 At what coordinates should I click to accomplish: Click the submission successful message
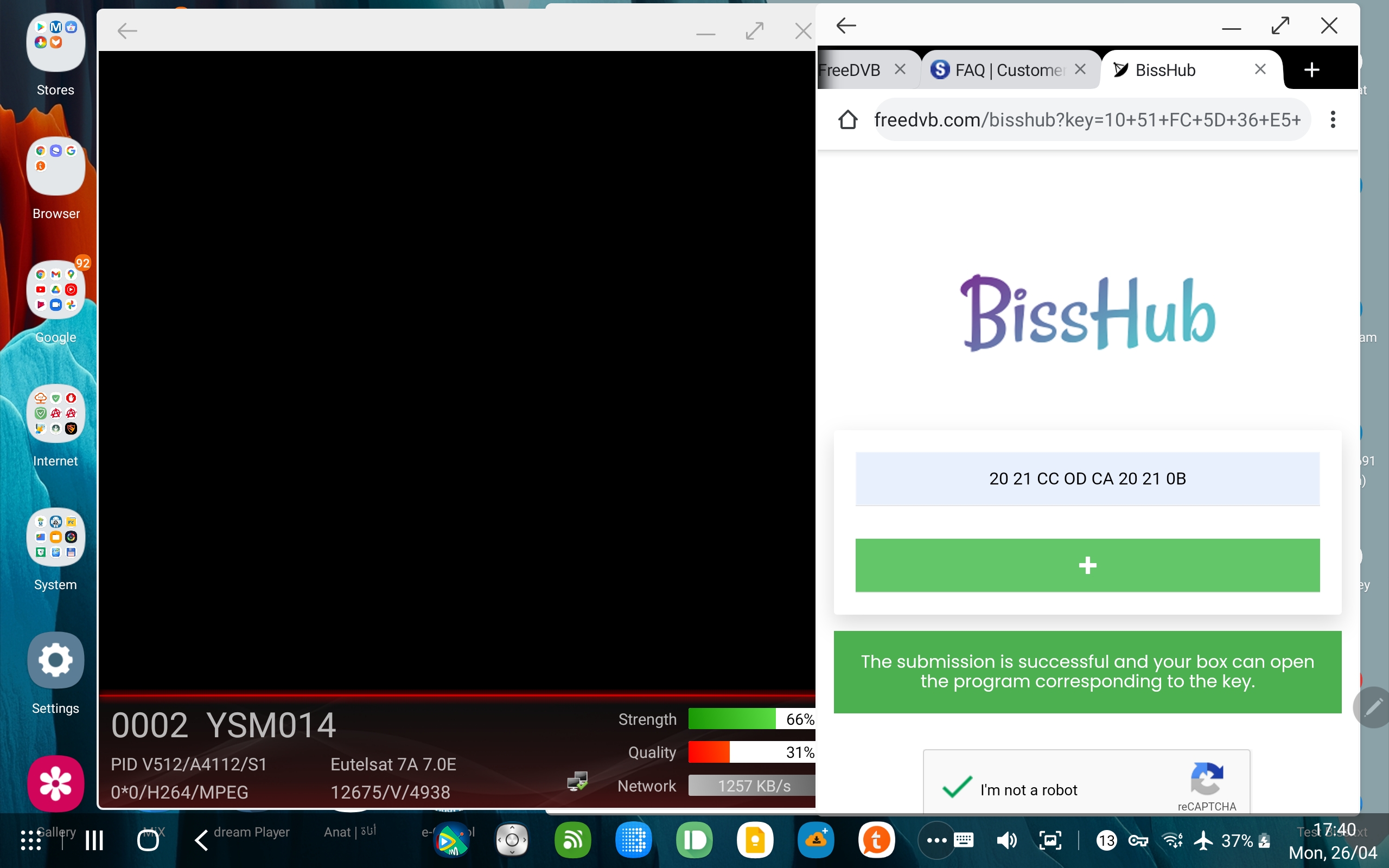click(1087, 672)
